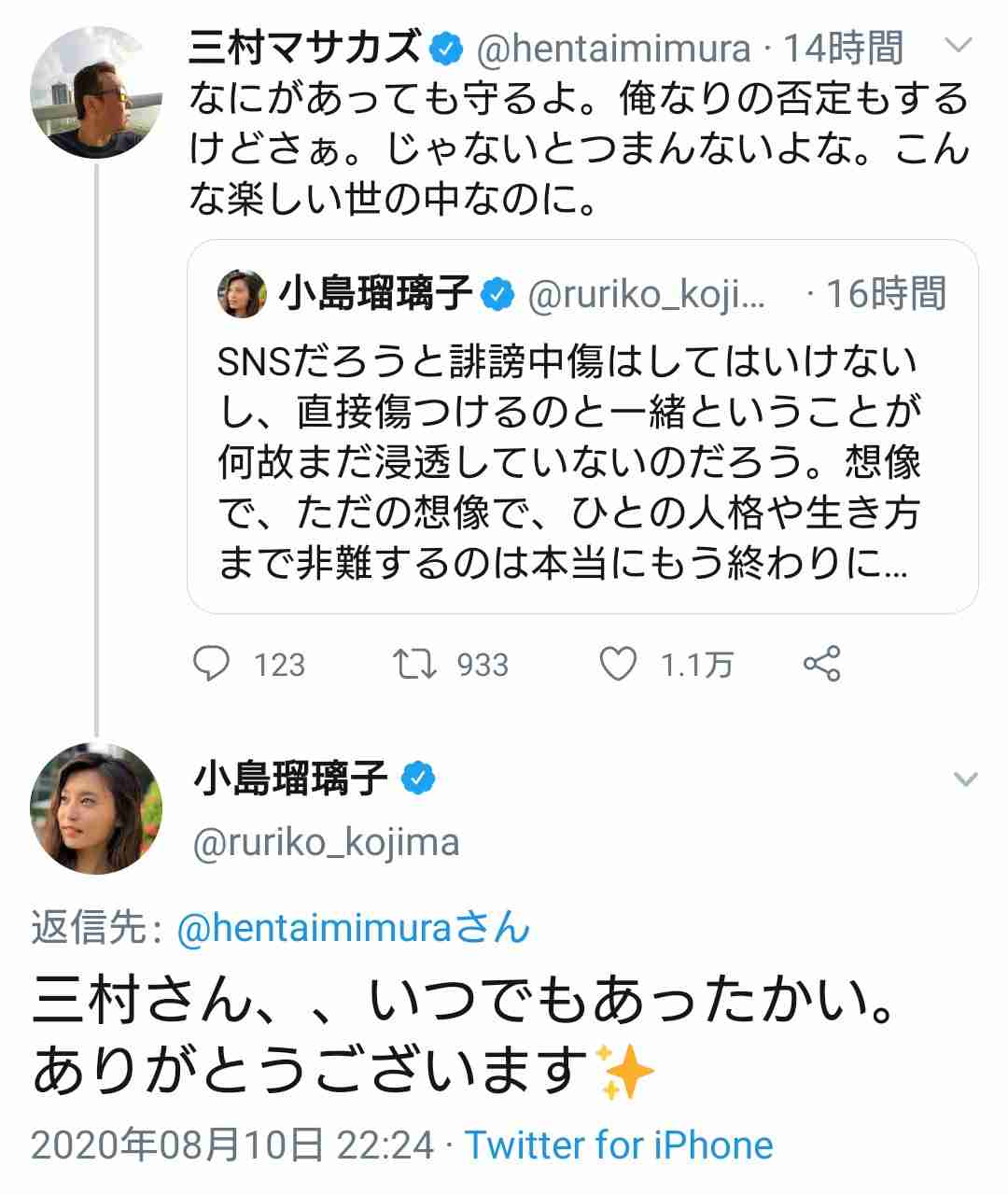Open the @ruriko_kojima handle
The image size is (1008, 1194).
pos(326,843)
